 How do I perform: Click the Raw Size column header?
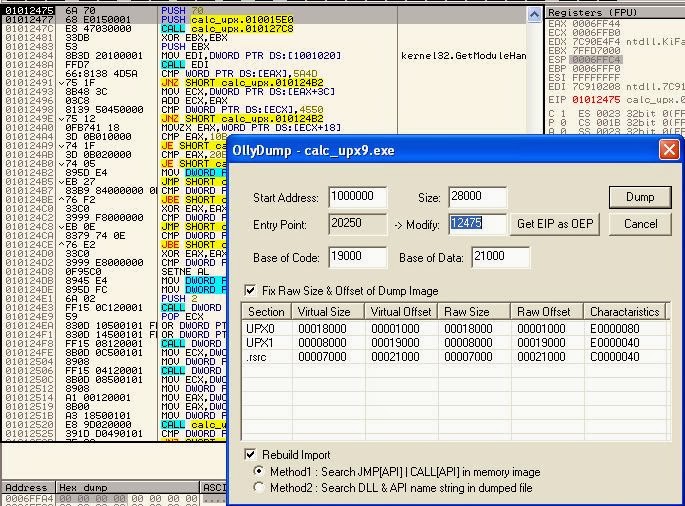tap(474, 312)
